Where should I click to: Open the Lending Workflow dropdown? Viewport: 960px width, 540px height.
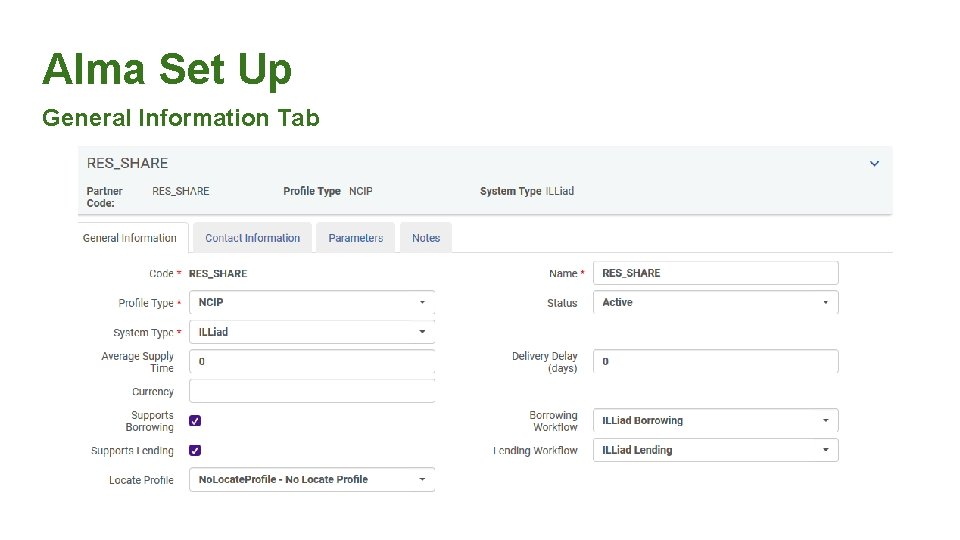(715, 450)
